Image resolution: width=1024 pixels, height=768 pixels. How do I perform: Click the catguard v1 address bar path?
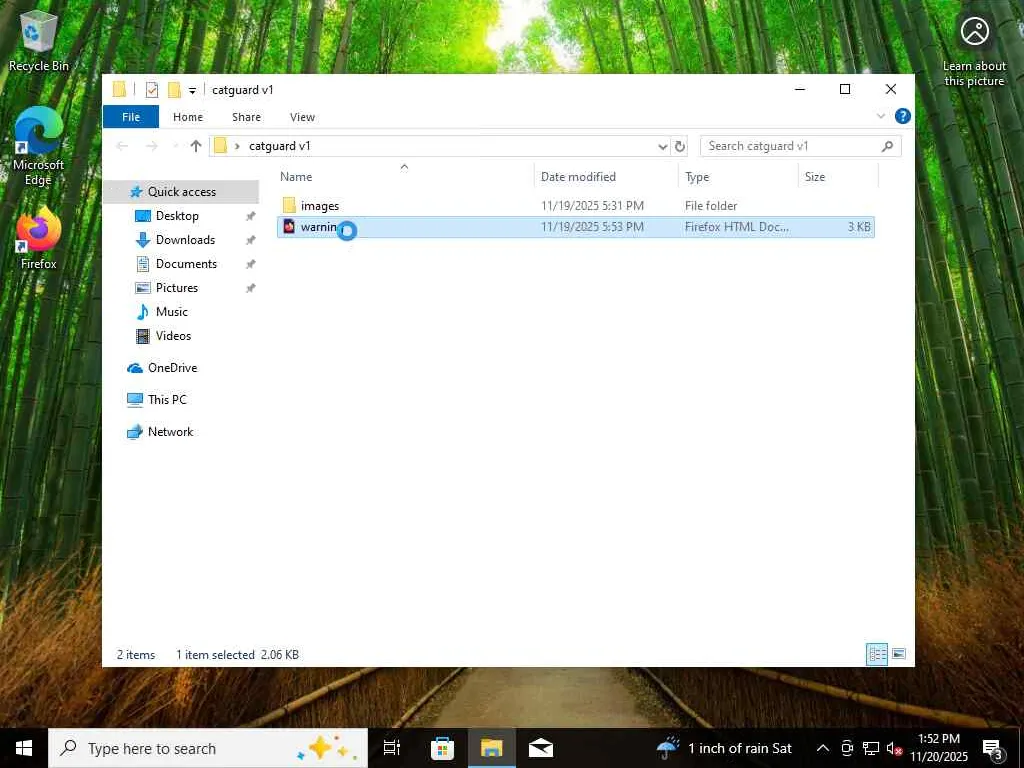[280, 146]
